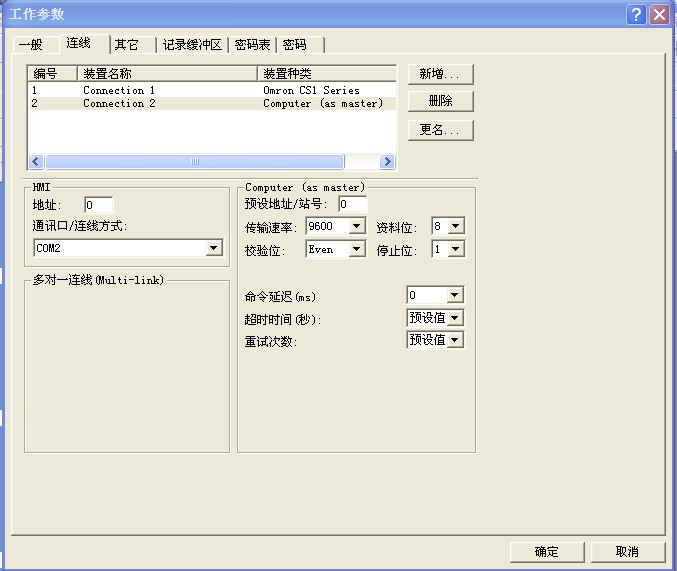This screenshot has width=677, height=571.
Task: Click the HMI 地址 input field
Action: 98,205
